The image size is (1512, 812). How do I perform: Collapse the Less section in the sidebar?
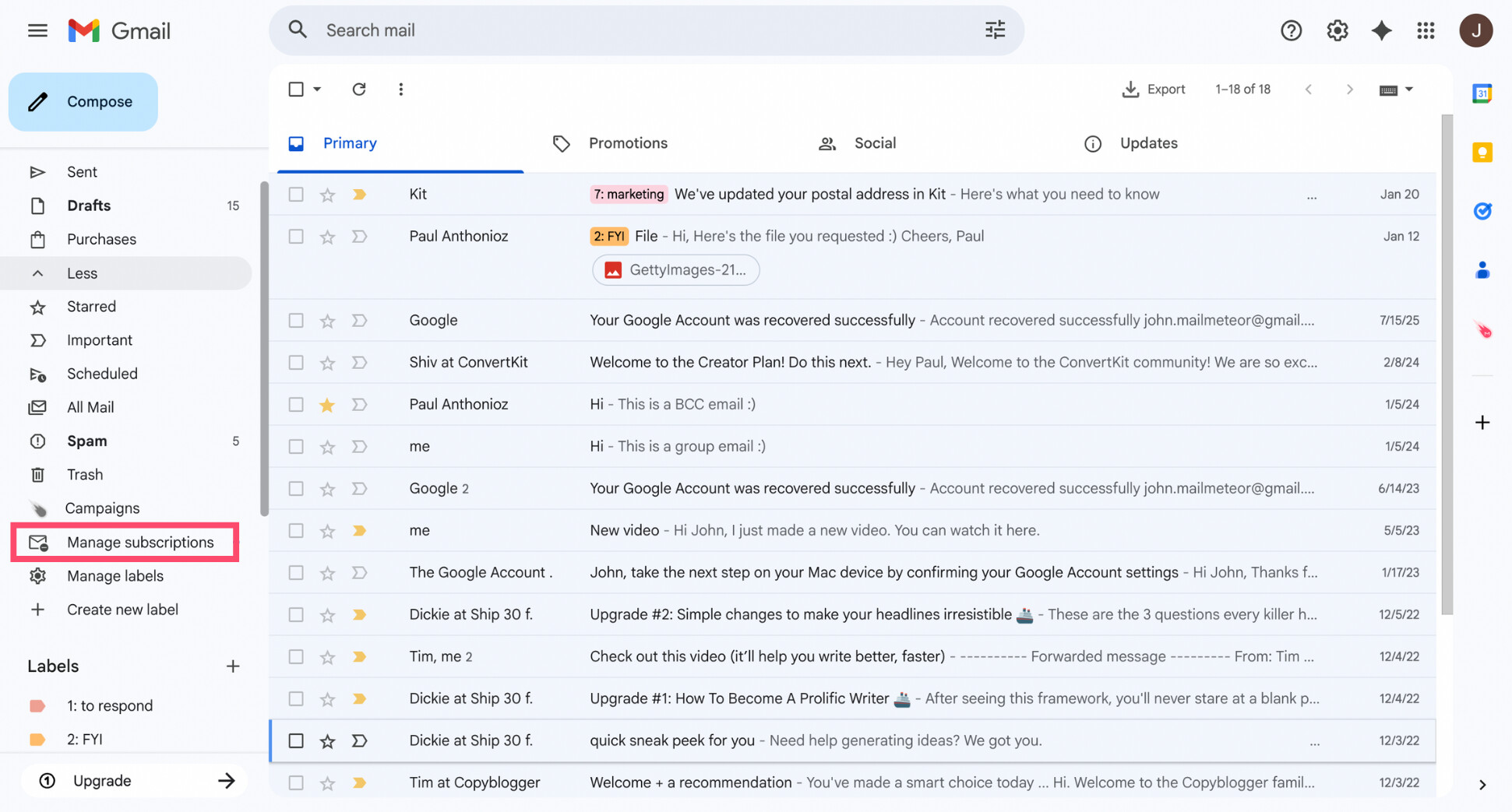82,272
